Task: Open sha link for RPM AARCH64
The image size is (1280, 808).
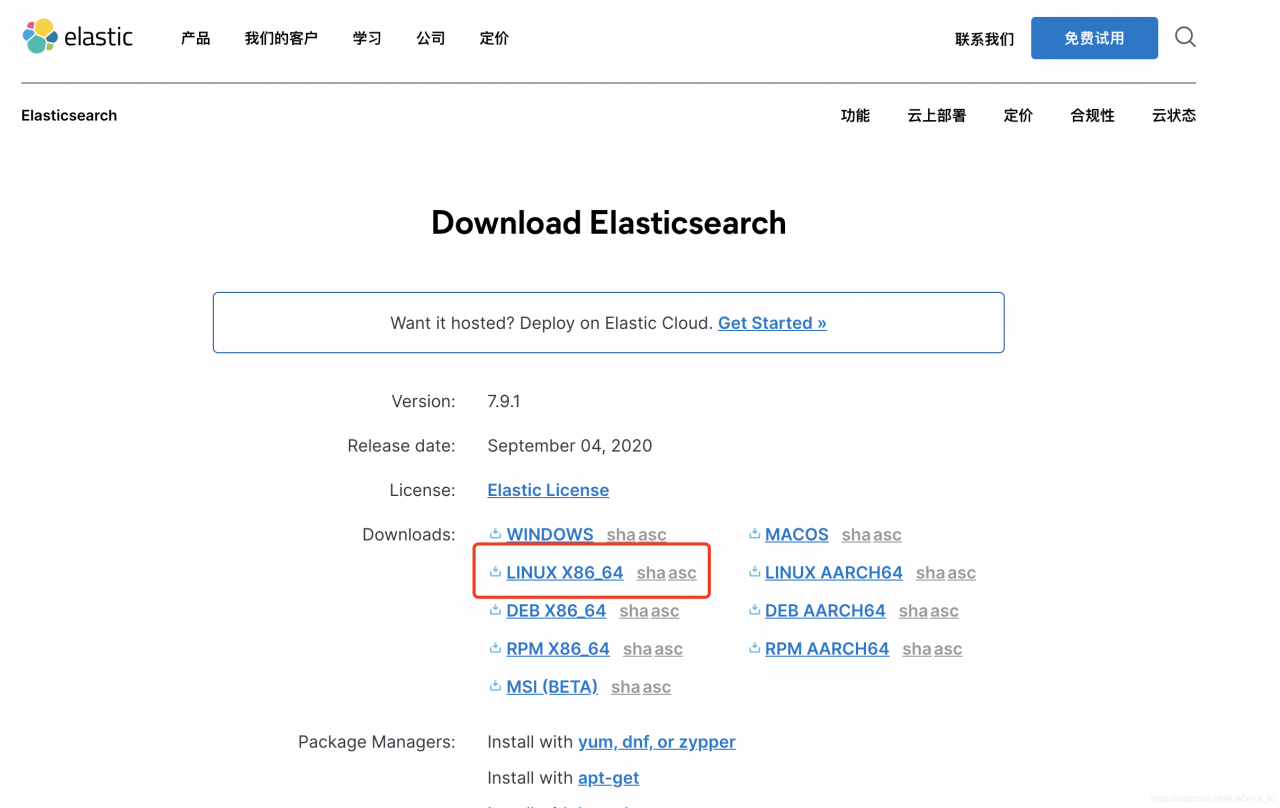Action: click(916, 649)
